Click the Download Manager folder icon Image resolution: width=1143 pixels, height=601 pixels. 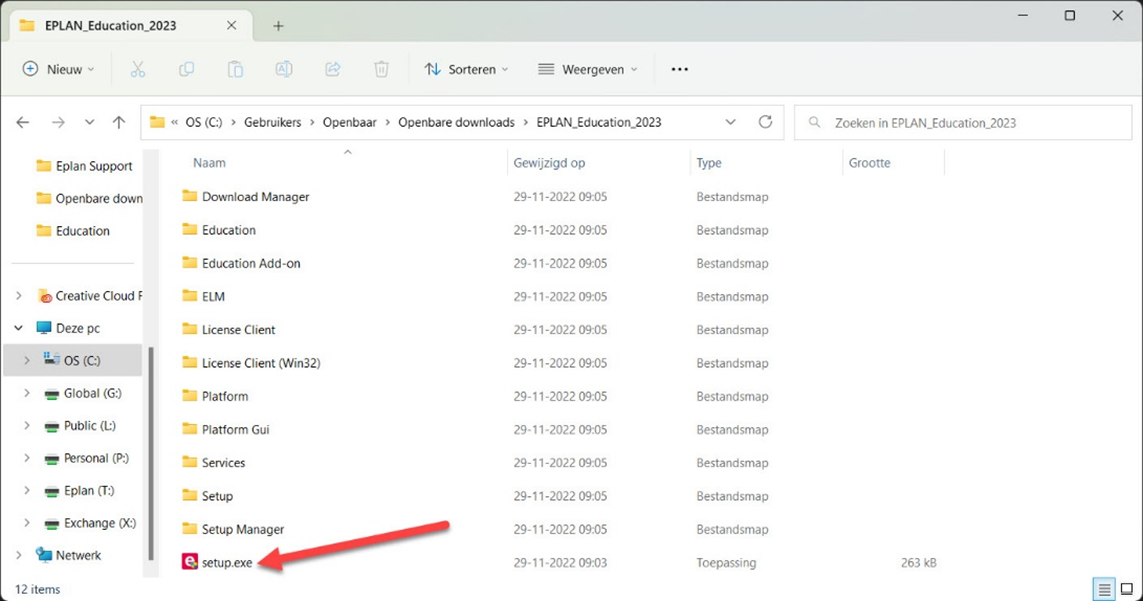pyautogui.click(x=190, y=195)
